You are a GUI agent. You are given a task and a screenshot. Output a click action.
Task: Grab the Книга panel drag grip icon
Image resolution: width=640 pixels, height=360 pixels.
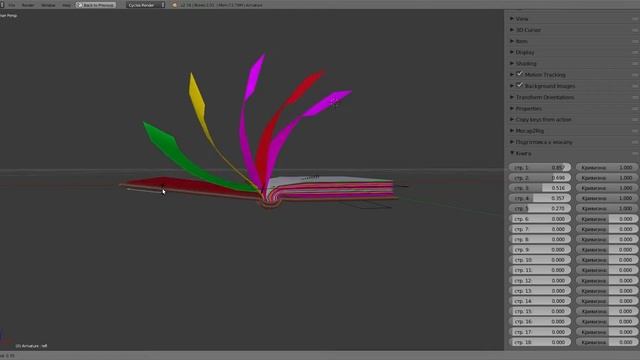635,153
